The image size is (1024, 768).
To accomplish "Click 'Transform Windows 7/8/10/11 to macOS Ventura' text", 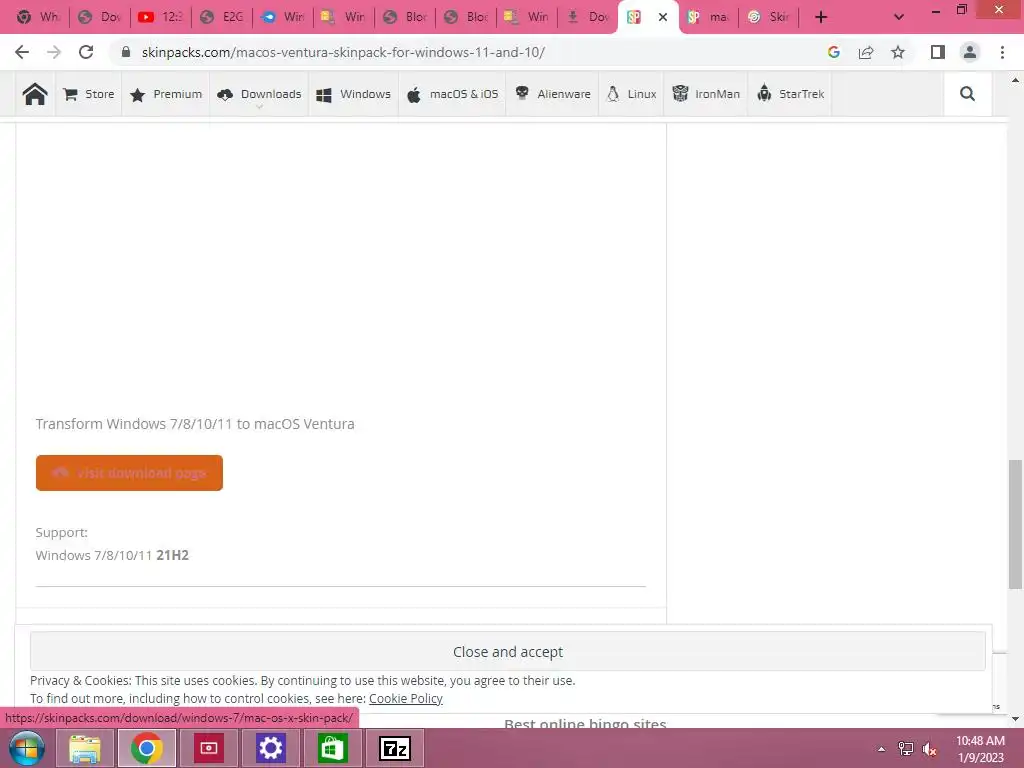I will pos(195,424).
